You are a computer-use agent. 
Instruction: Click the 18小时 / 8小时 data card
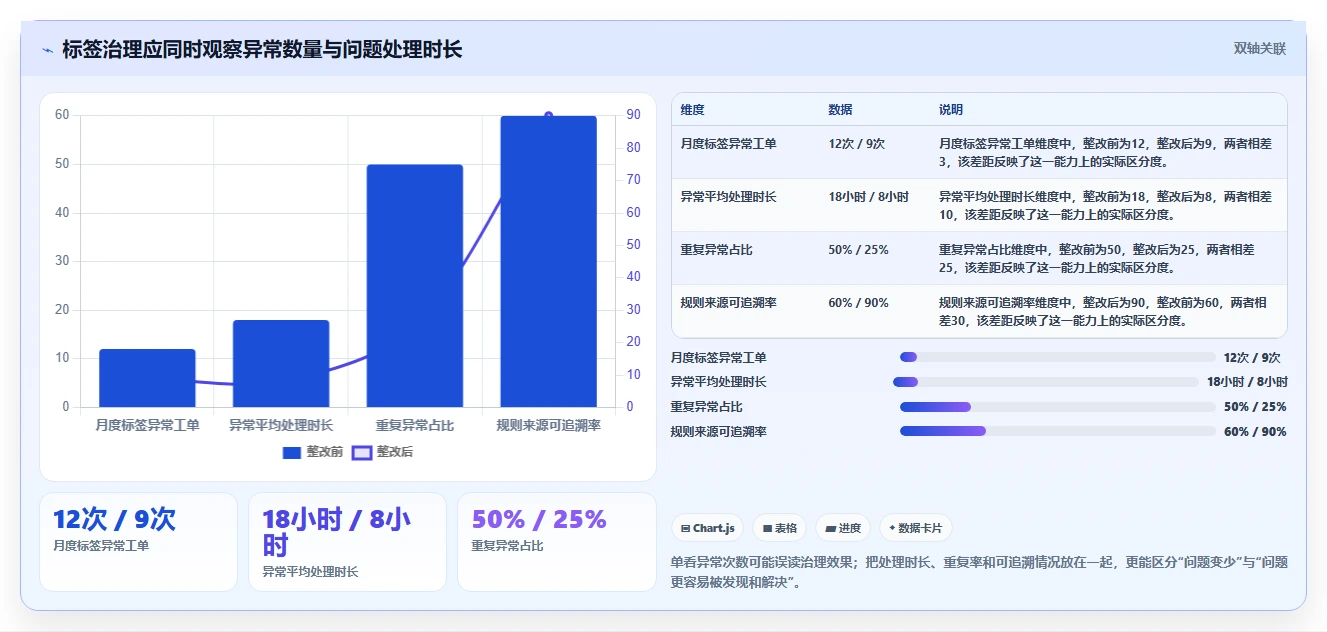click(347, 541)
